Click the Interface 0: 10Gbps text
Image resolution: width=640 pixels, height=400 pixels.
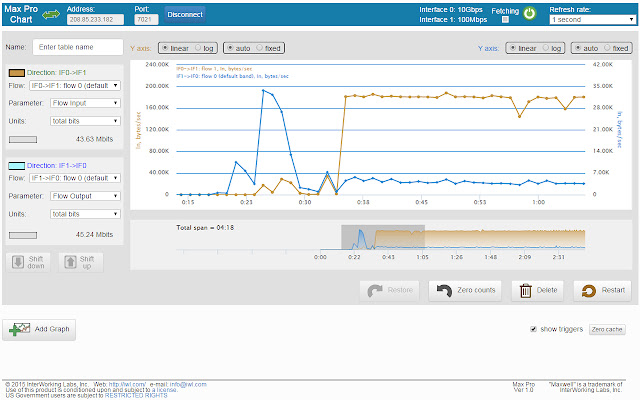pos(451,9)
